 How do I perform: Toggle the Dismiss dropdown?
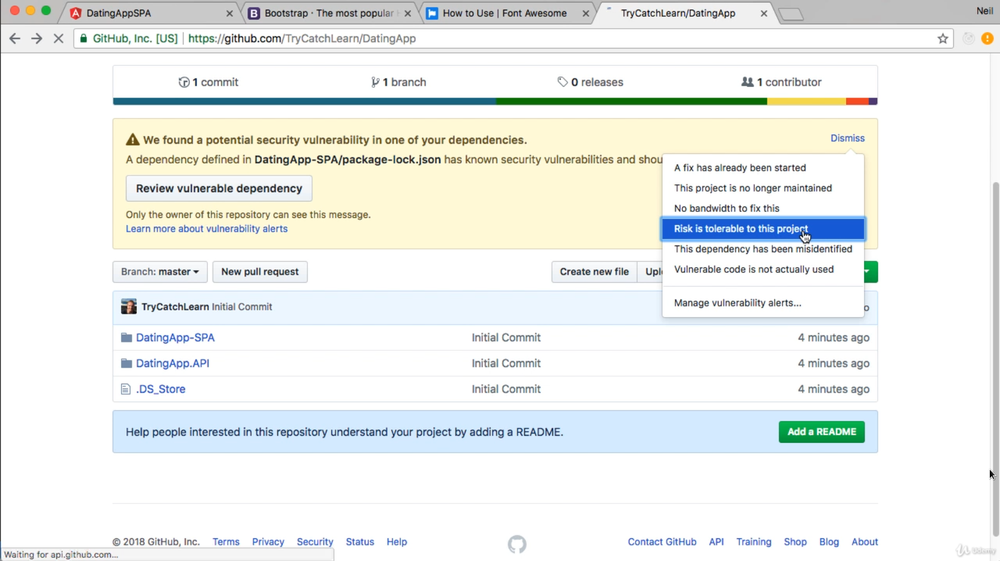point(847,138)
